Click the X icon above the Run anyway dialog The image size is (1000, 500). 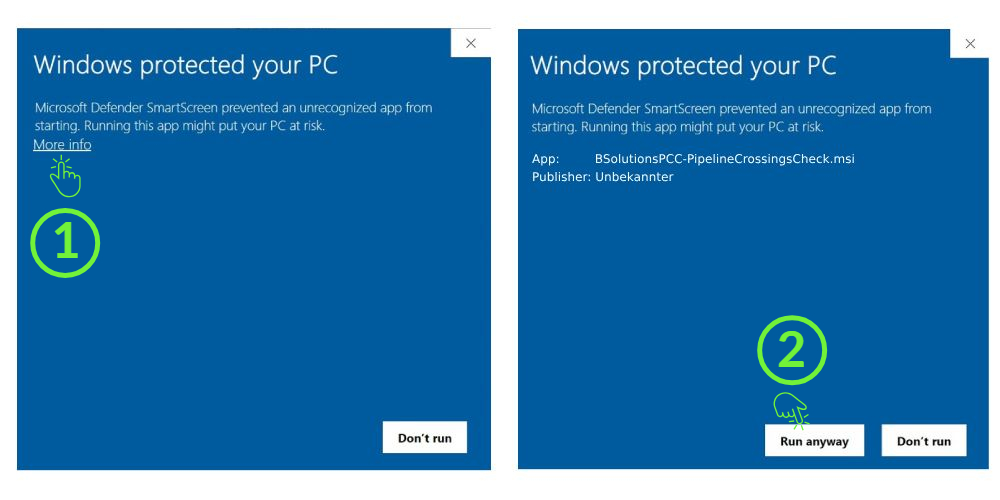pyautogui.click(x=969, y=43)
